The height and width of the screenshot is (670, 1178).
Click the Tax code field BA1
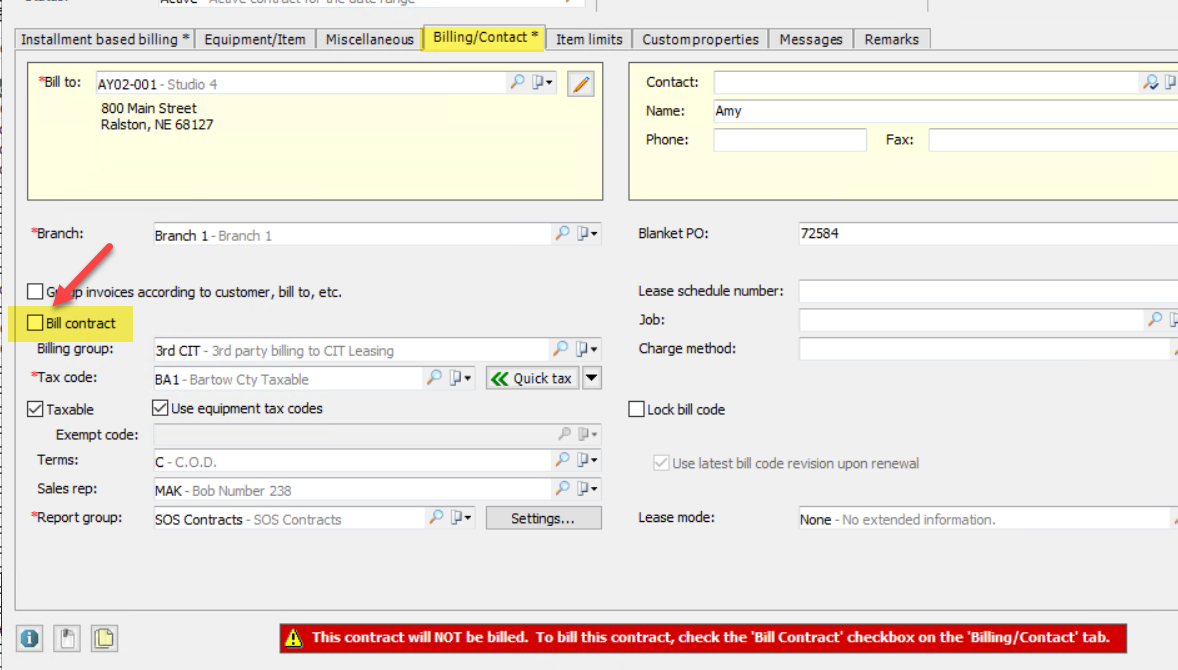click(288, 379)
